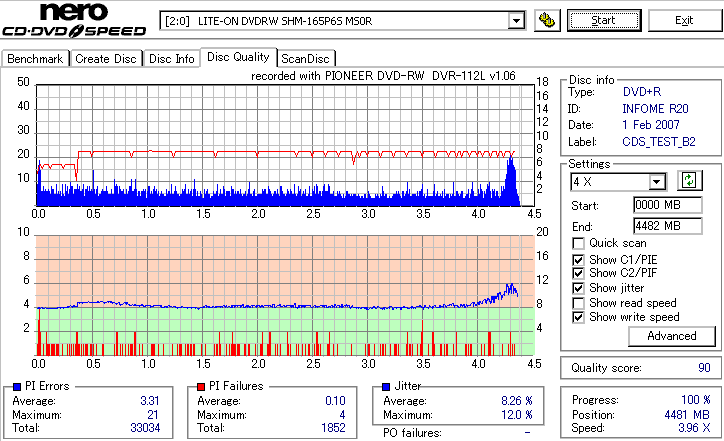This screenshot has height=441, width=724.
Task: Click the blue PI Errors legend square
Action: [17, 387]
